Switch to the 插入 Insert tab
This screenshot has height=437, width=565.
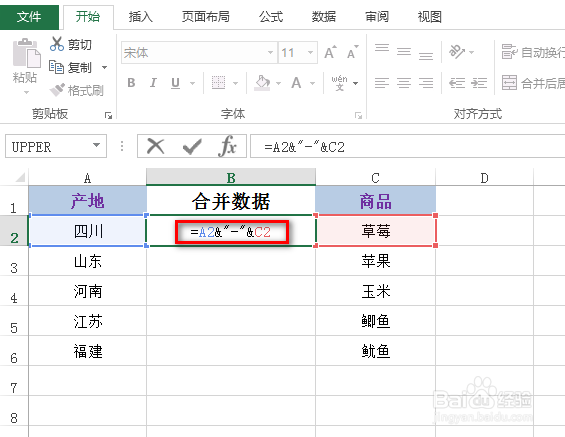coord(141,17)
